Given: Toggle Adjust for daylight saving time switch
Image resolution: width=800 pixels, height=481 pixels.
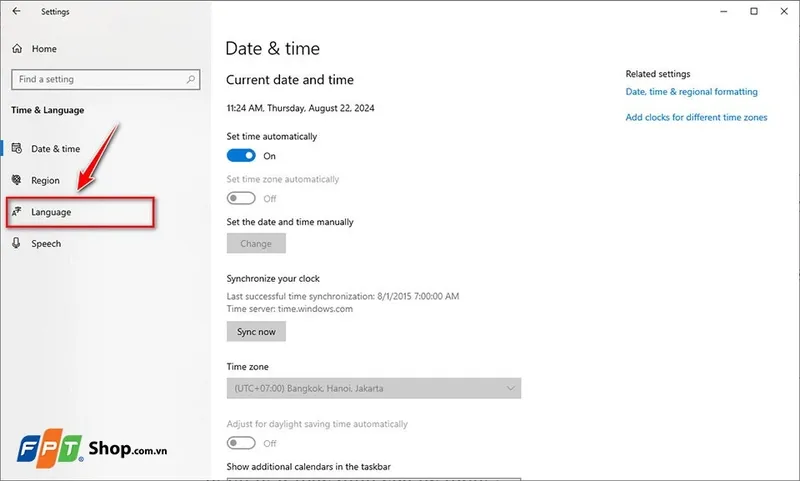Looking at the screenshot, I should pos(241,443).
